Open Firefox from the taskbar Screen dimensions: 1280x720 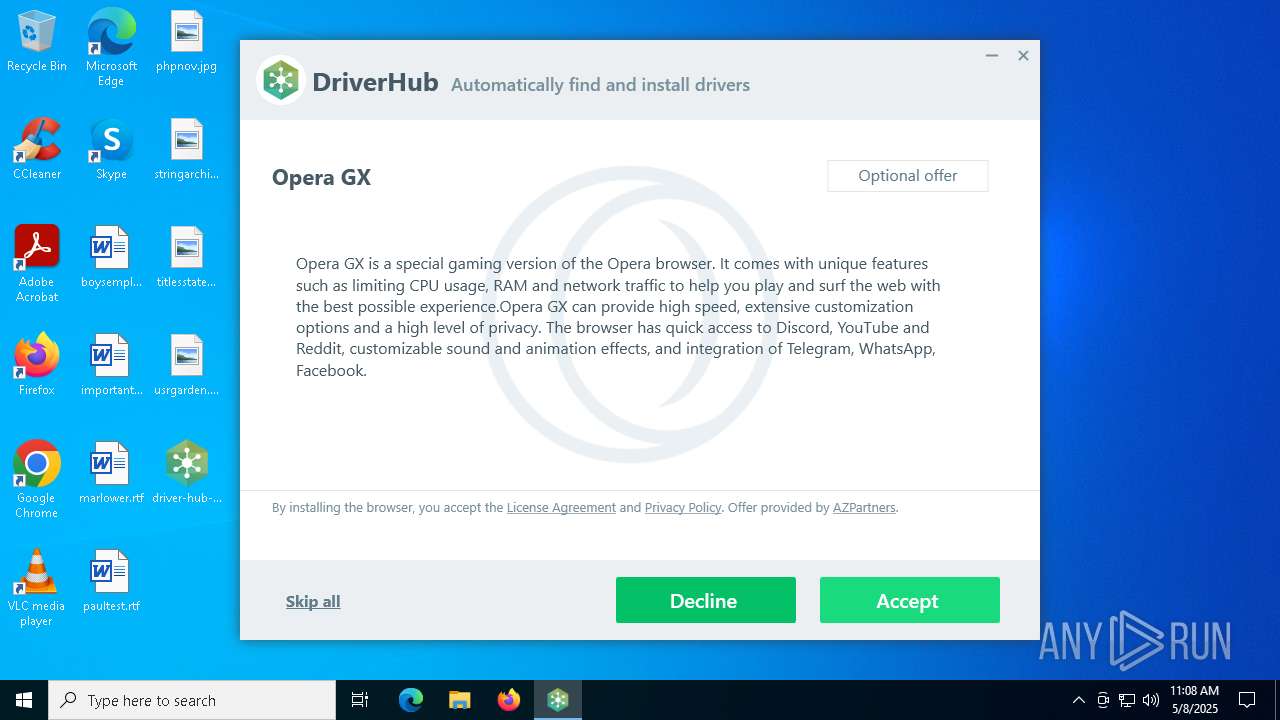pos(509,700)
